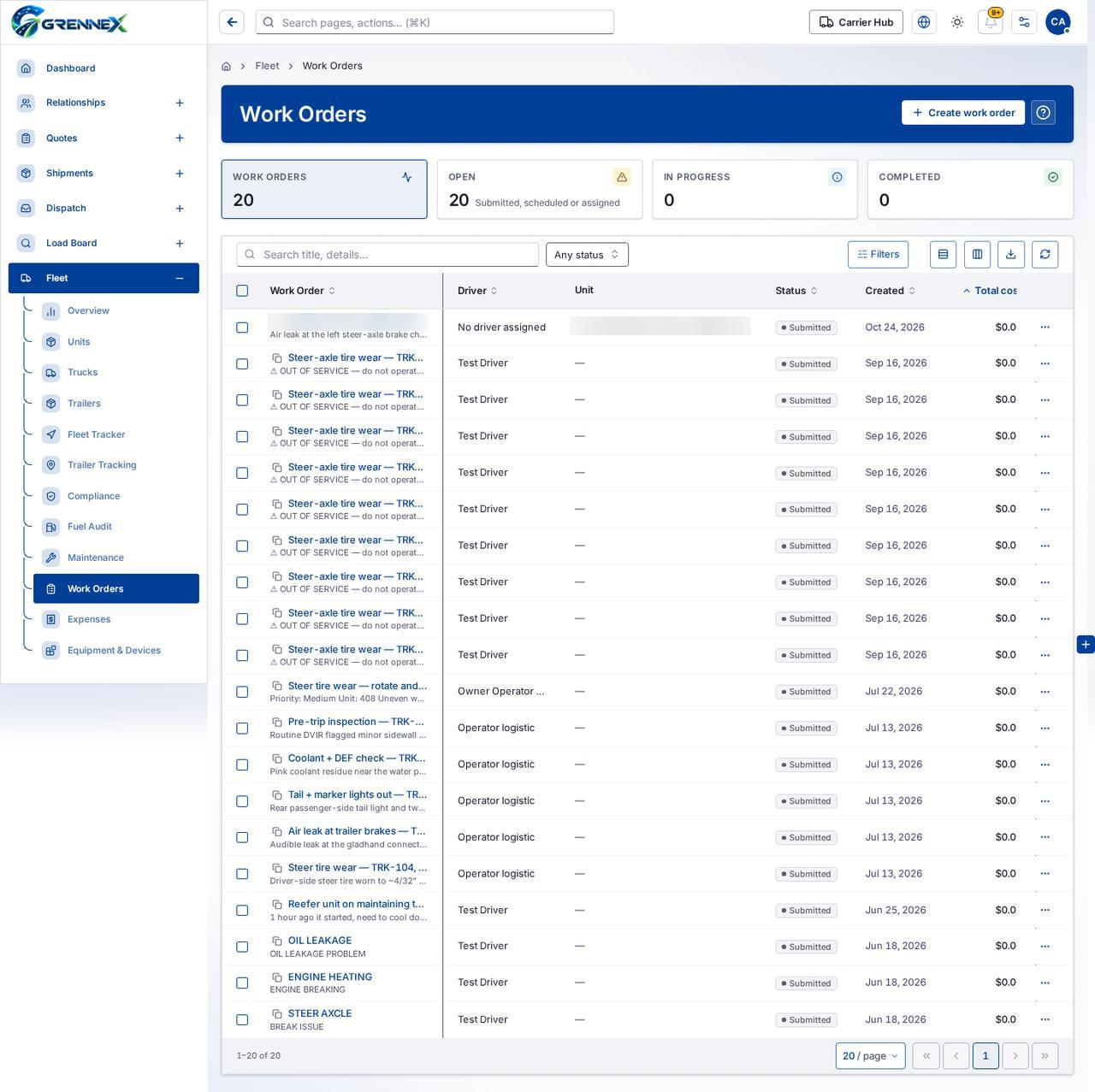This screenshot has height=1092, width=1095.
Task: Open the notifications bell
Action: coord(991,22)
